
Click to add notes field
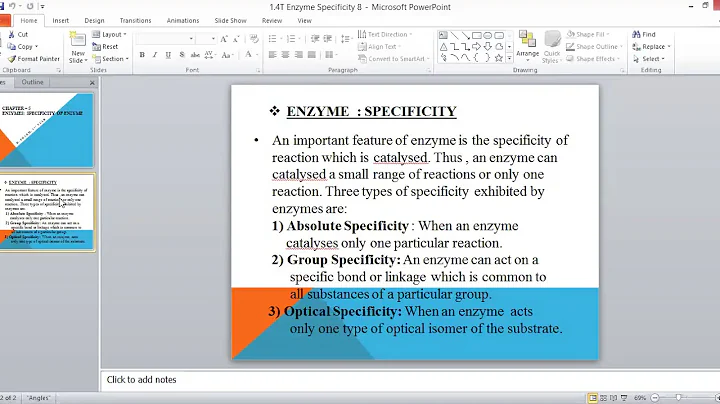pyautogui.click(x=410, y=380)
